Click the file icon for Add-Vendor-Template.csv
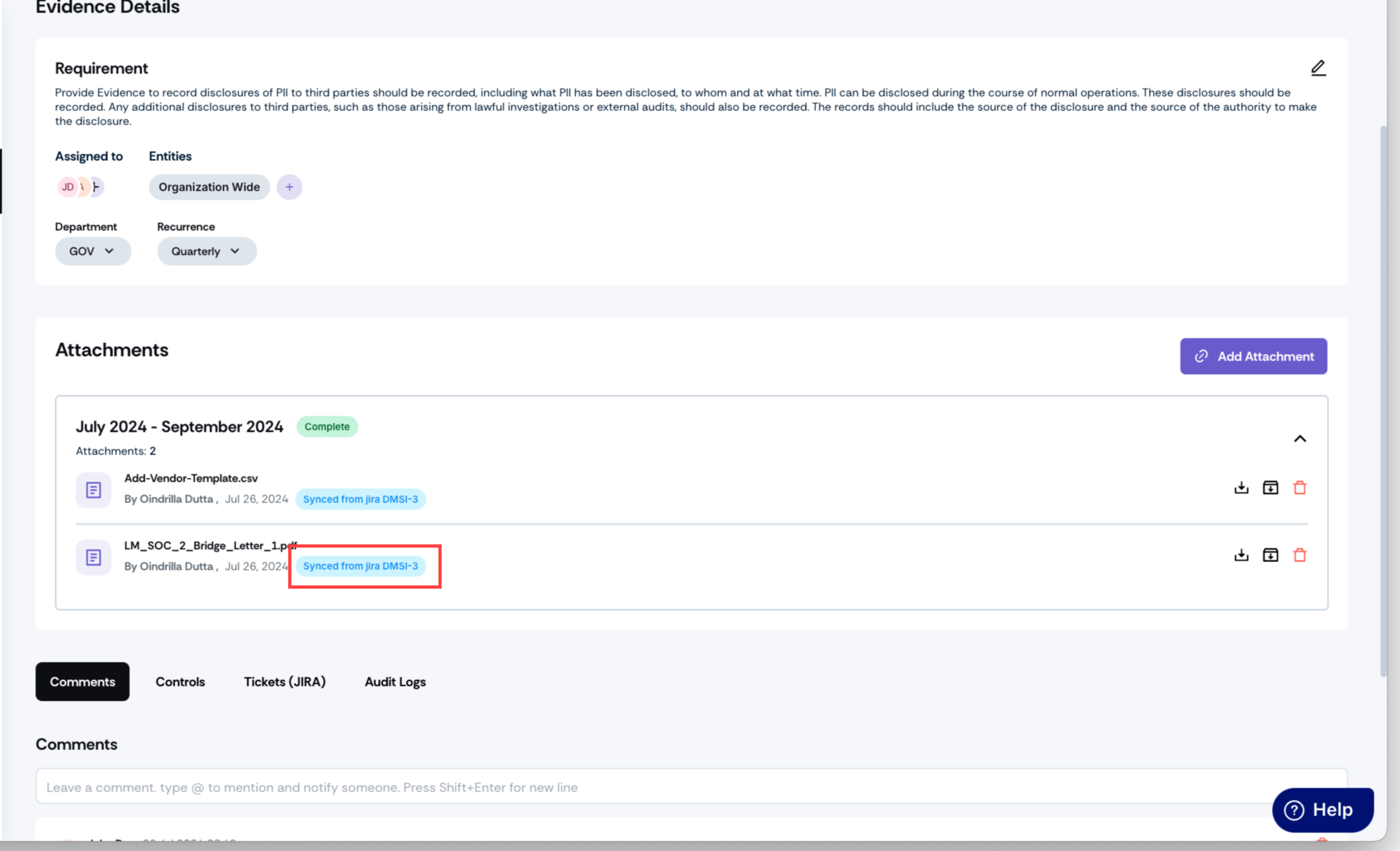Screen dimensions: 1400x851 pos(93,490)
